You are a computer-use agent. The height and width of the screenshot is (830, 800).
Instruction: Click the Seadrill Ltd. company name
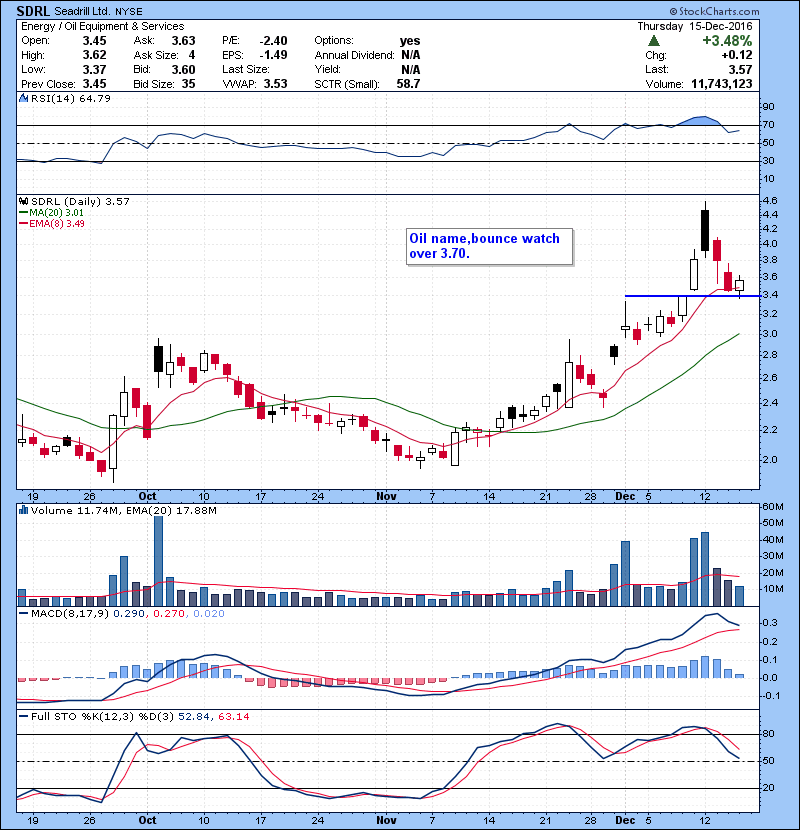coord(83,11)
